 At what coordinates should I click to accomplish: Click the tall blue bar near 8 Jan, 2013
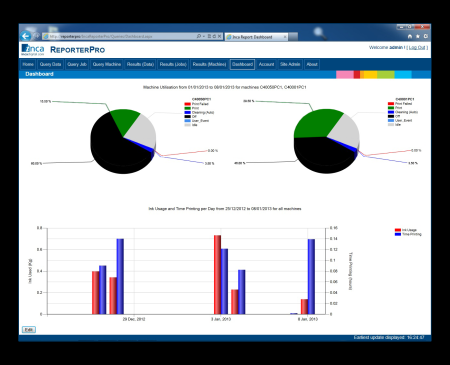(311, 277)
